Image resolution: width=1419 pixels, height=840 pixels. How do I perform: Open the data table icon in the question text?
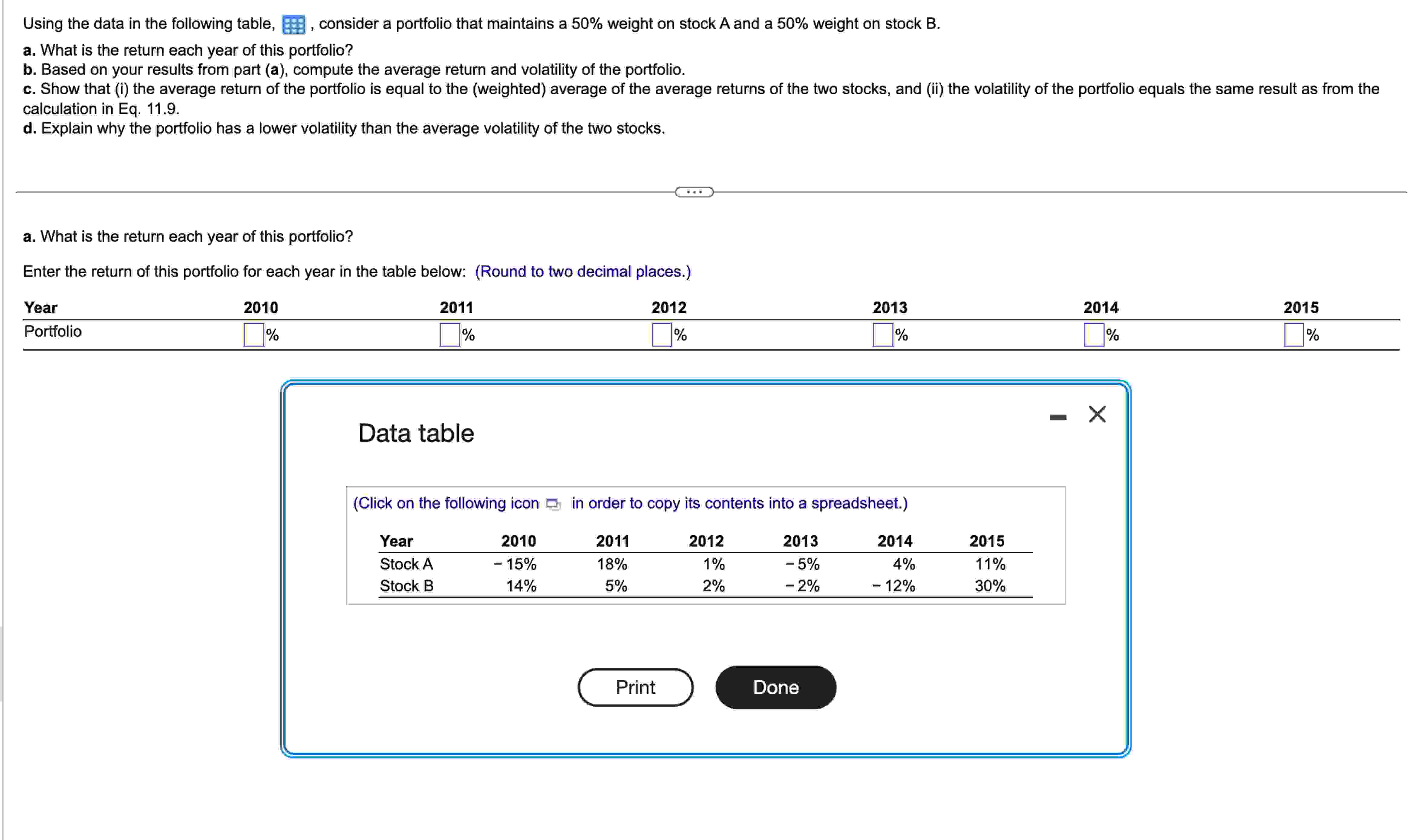click(293, 24)
